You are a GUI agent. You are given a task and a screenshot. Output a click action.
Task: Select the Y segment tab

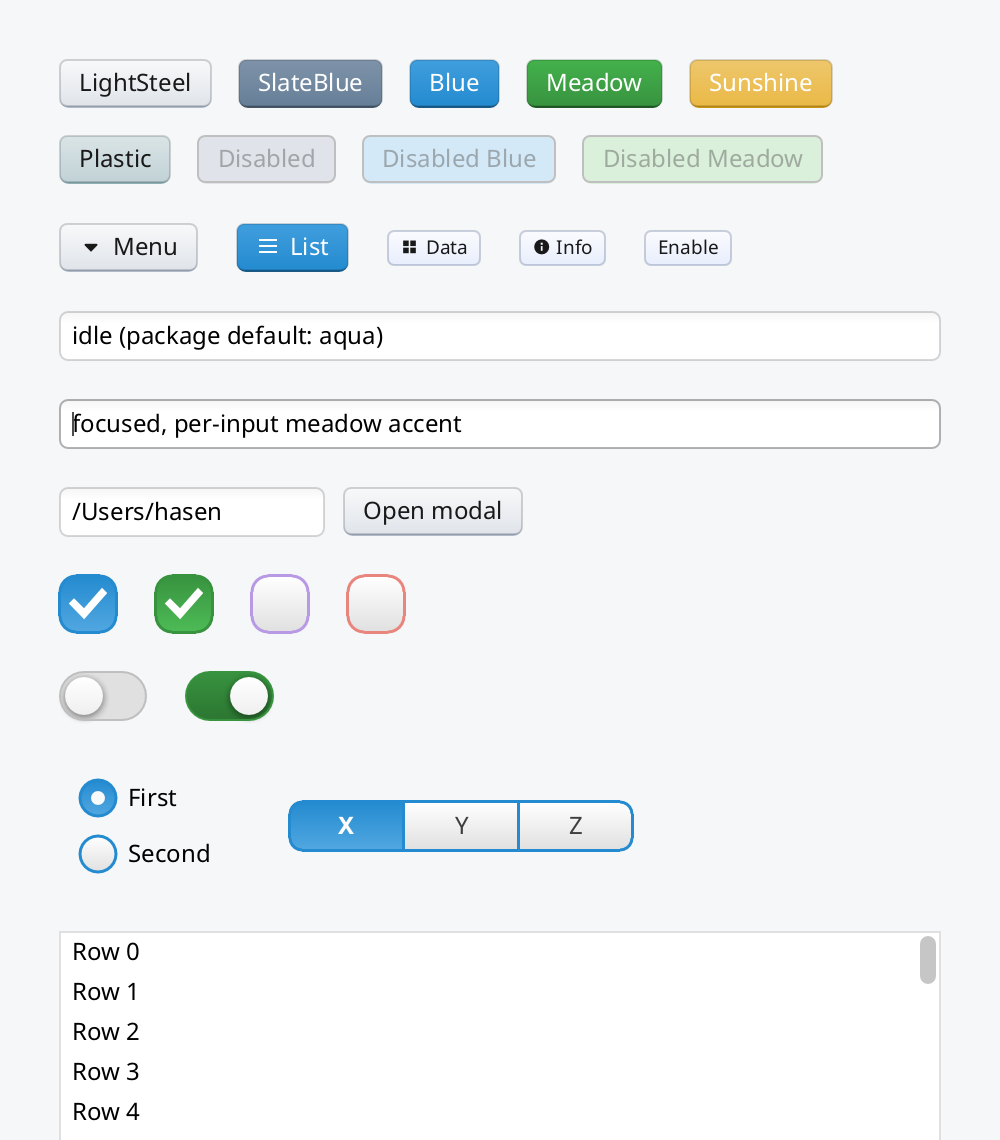(x=461, y=826)
